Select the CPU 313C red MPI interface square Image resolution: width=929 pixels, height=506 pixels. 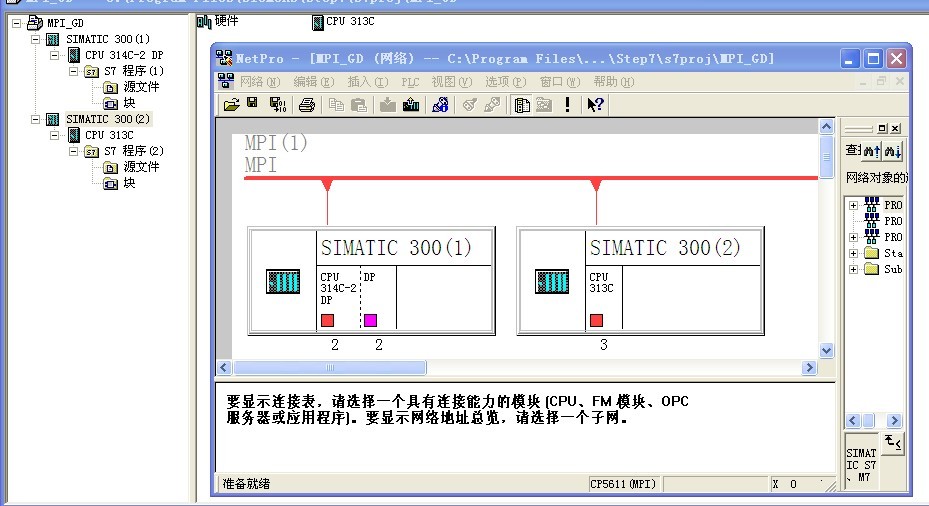(596, 320)
